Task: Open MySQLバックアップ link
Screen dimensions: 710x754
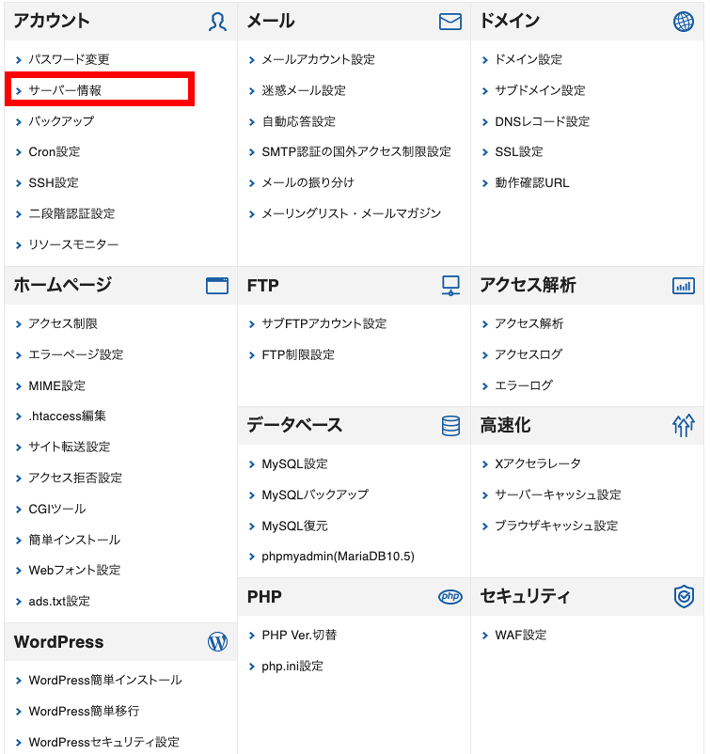Action: click(315, 495)
